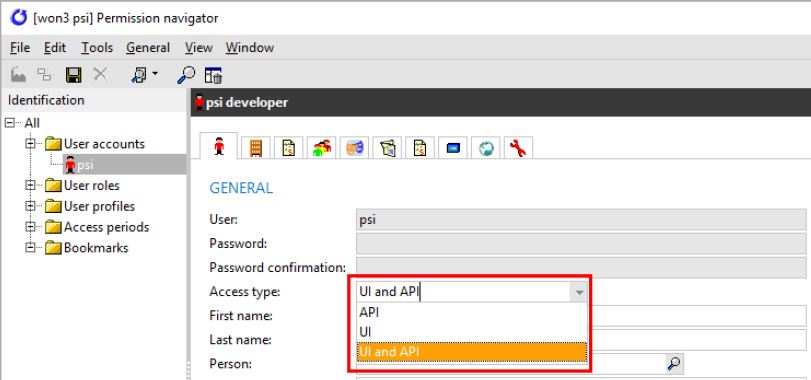Switch to the blue screen tab

click(x=453, y=148)
